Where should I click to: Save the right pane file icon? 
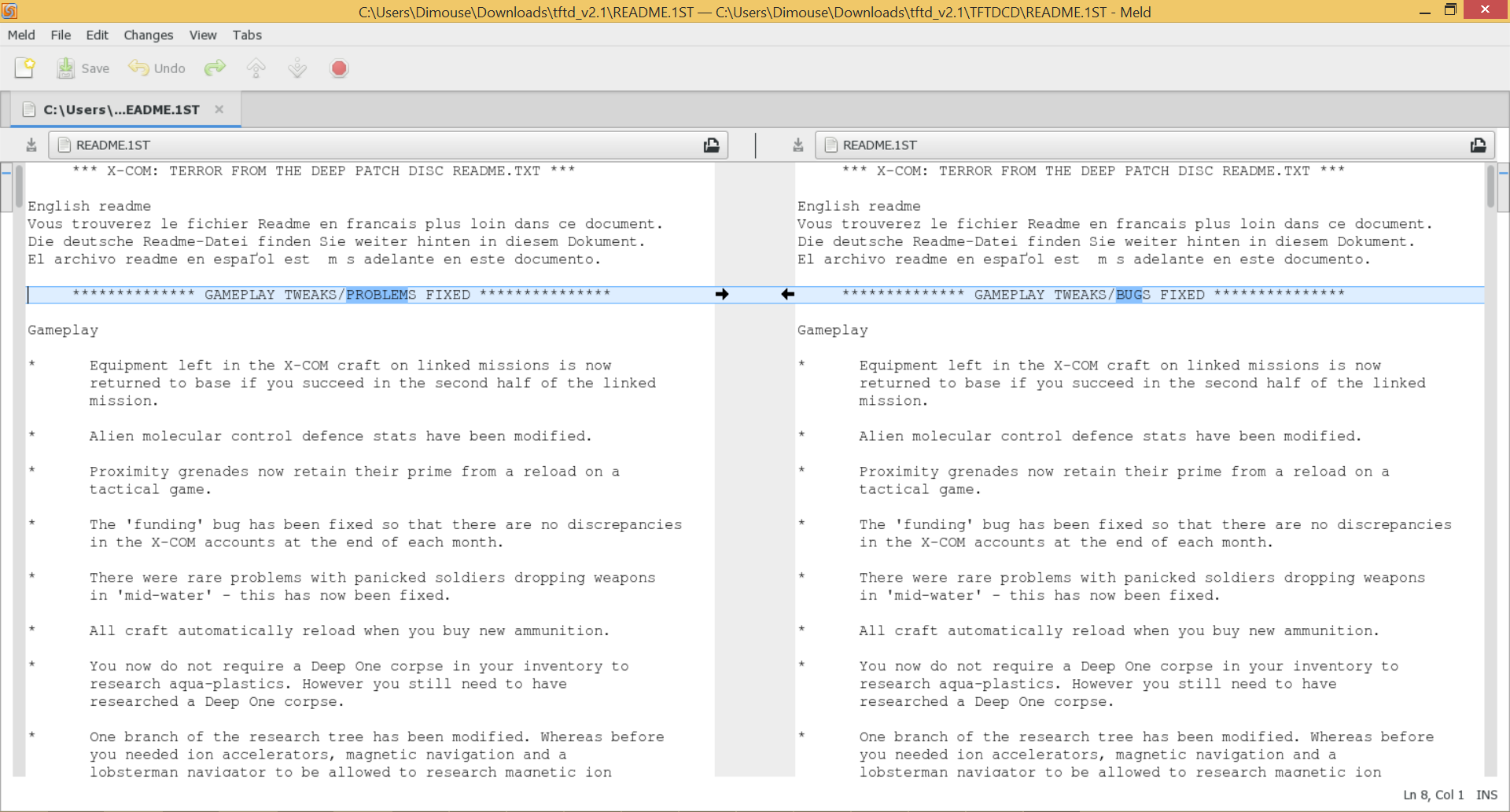(x=798, y=145)
